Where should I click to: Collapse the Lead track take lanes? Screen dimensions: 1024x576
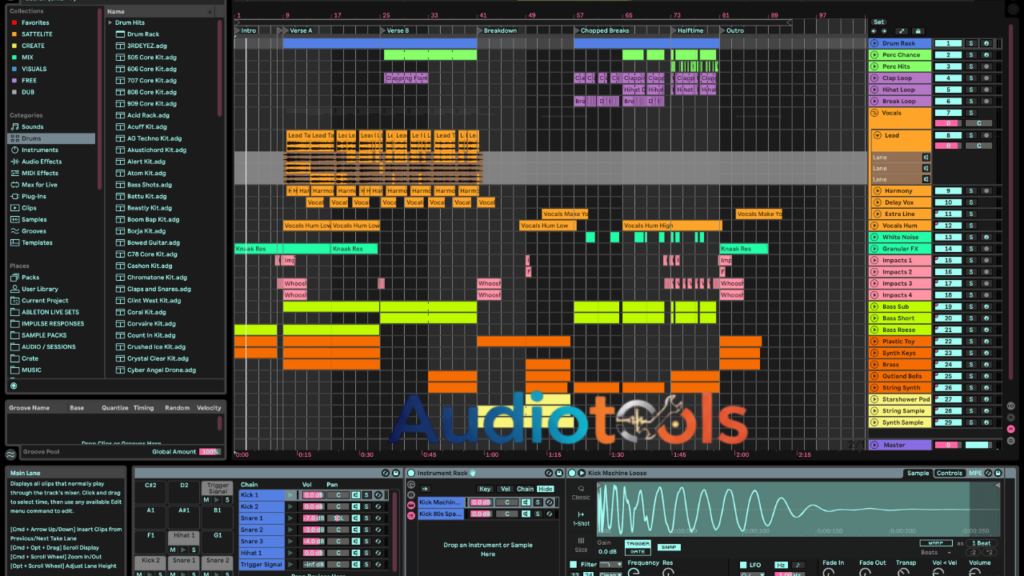click(878, 136)
